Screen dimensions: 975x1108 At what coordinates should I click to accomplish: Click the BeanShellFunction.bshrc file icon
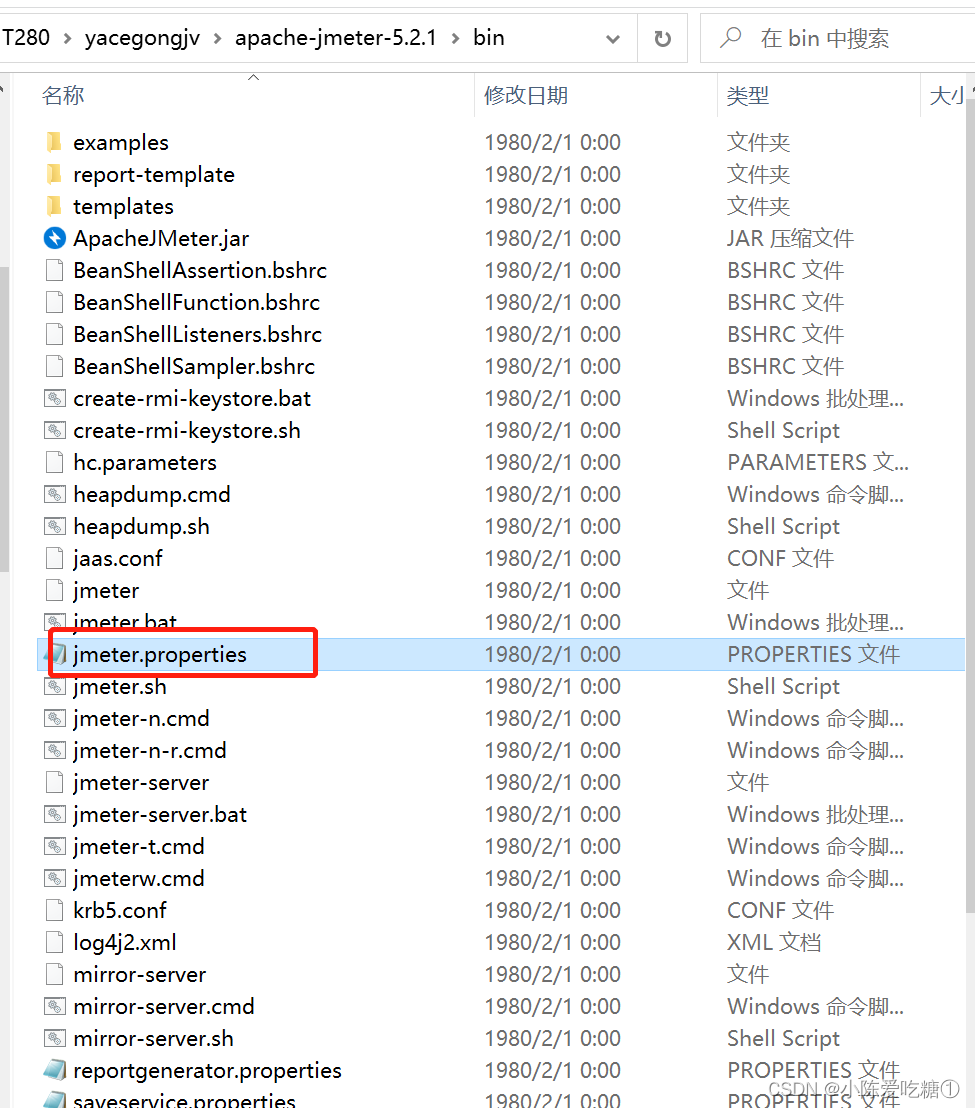tap(54, 302)
